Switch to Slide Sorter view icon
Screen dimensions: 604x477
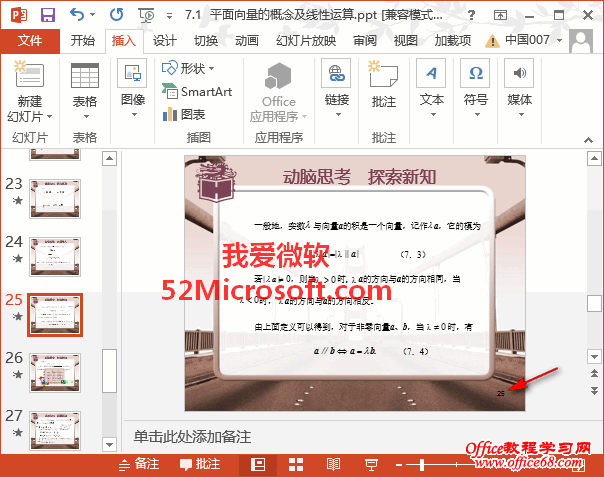click(296, 464)
